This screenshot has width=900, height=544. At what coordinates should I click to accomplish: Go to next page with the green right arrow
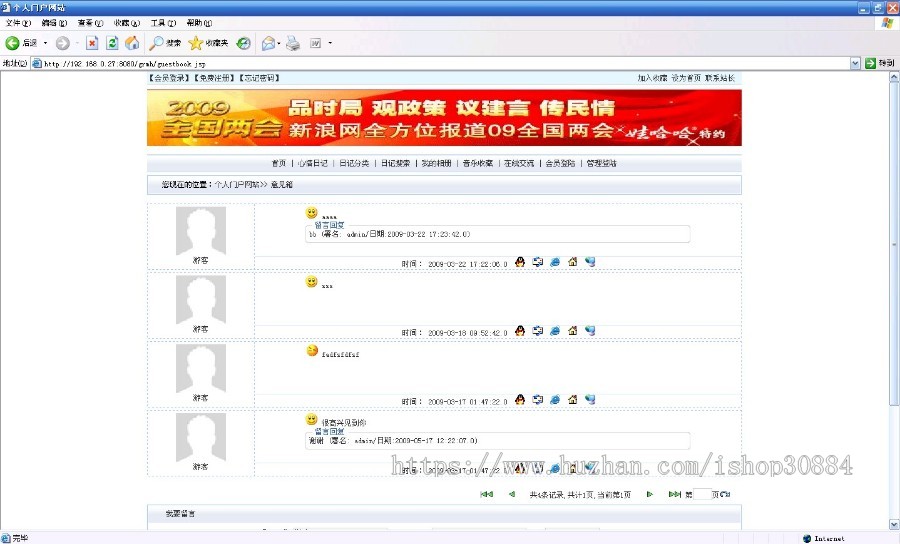point(650,494)
